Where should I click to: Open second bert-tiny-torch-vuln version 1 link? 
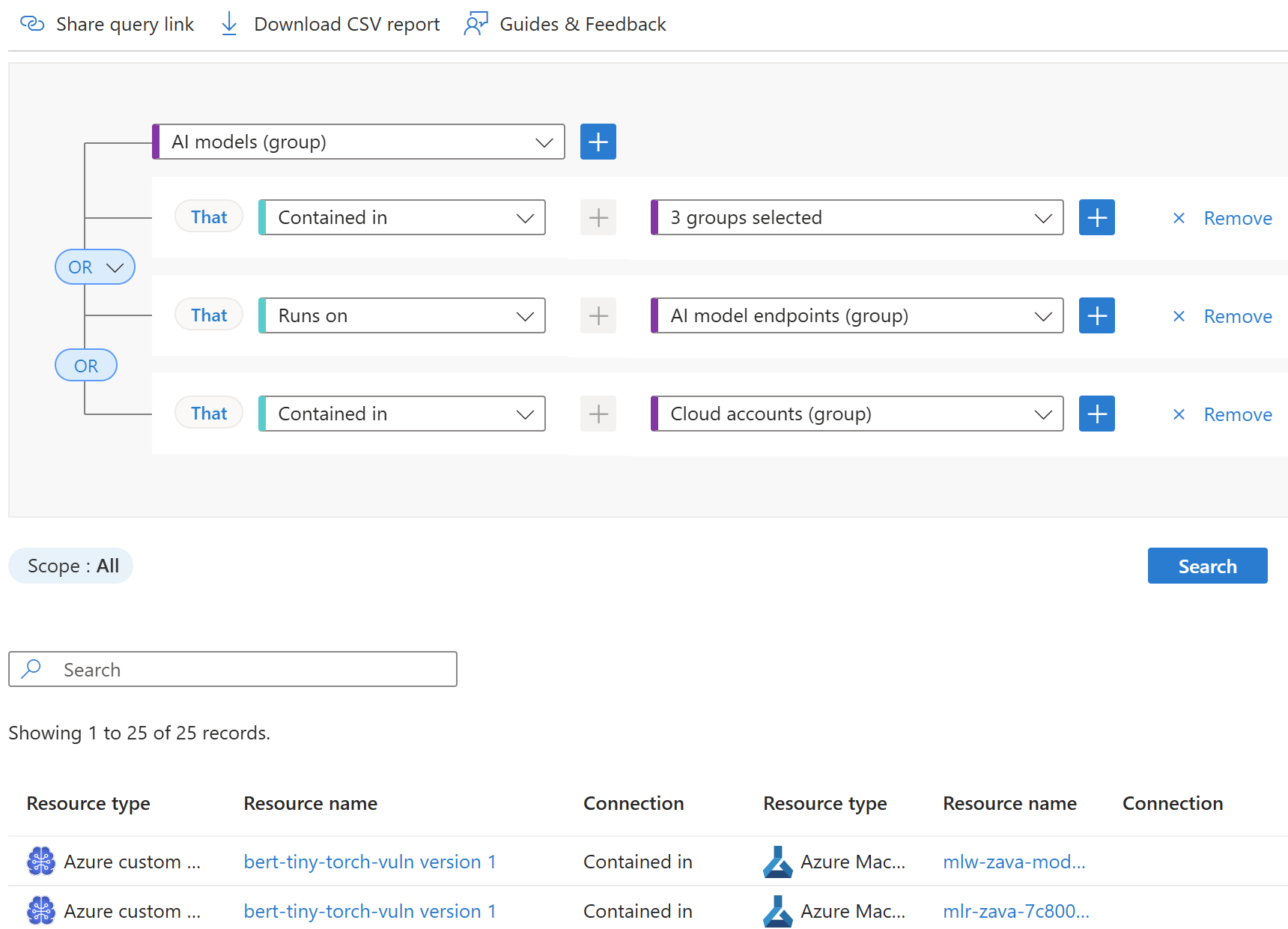pos(370,911)
